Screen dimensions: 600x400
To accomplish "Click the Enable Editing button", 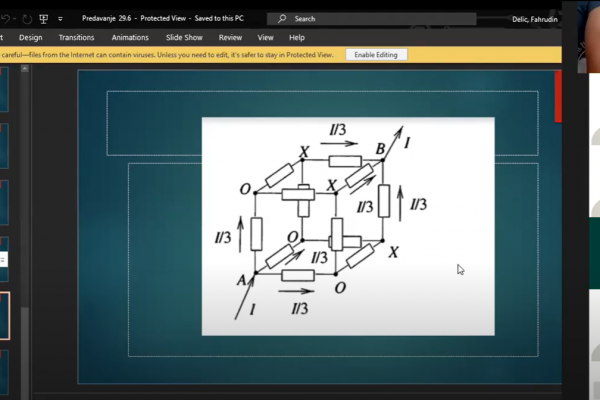I will pos(376,54).
